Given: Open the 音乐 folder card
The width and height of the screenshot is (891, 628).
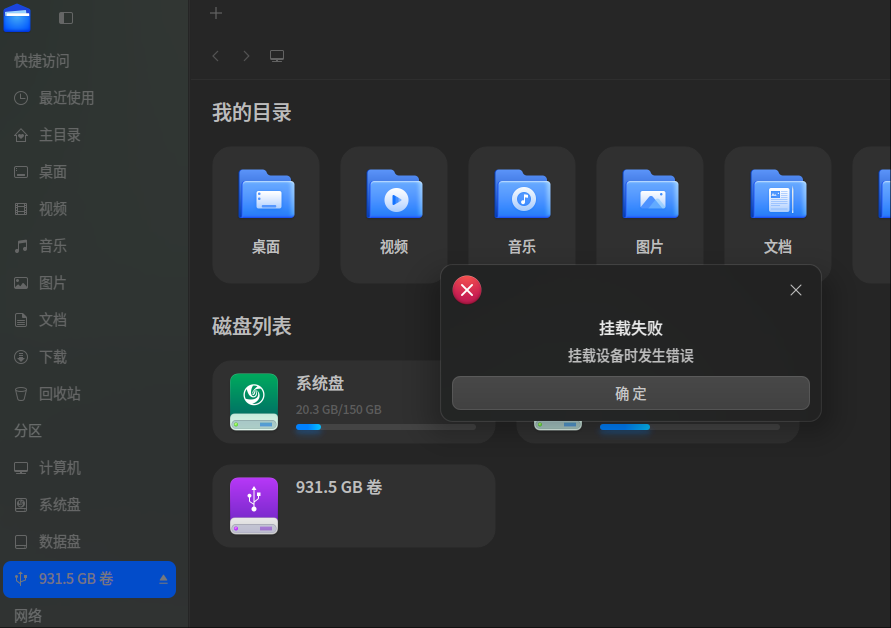Looking at the screenshot, I should pyautogui.click(x=522, y=207).
